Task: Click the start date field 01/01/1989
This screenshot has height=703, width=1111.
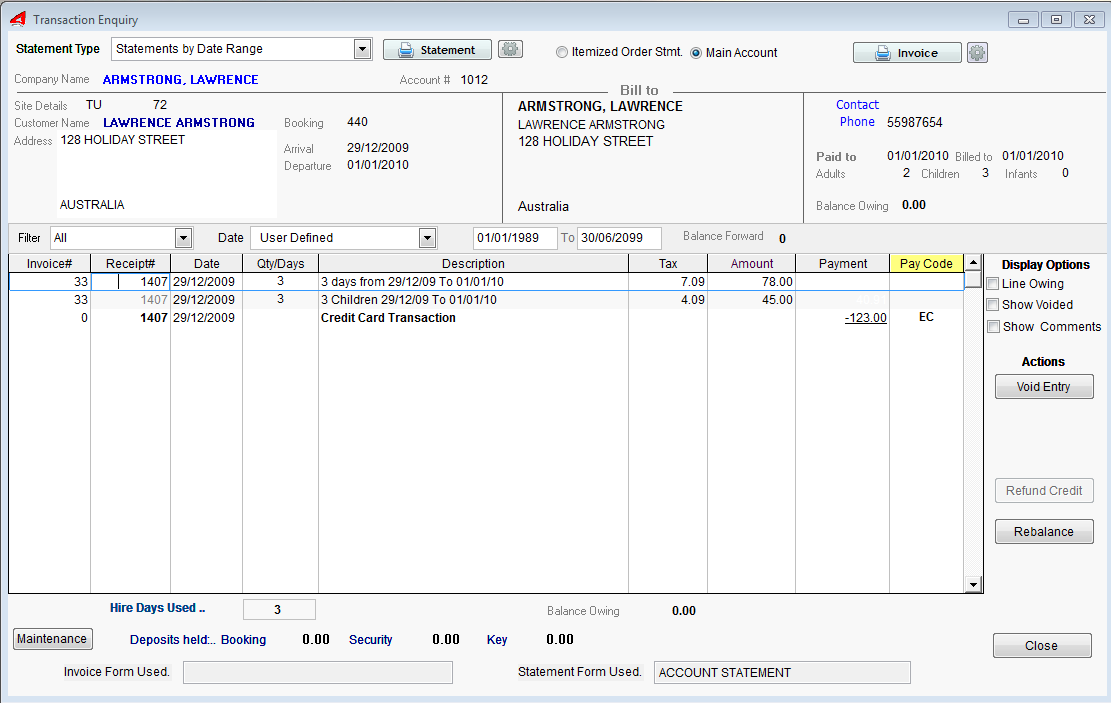Action: click(x=515, y=238)
